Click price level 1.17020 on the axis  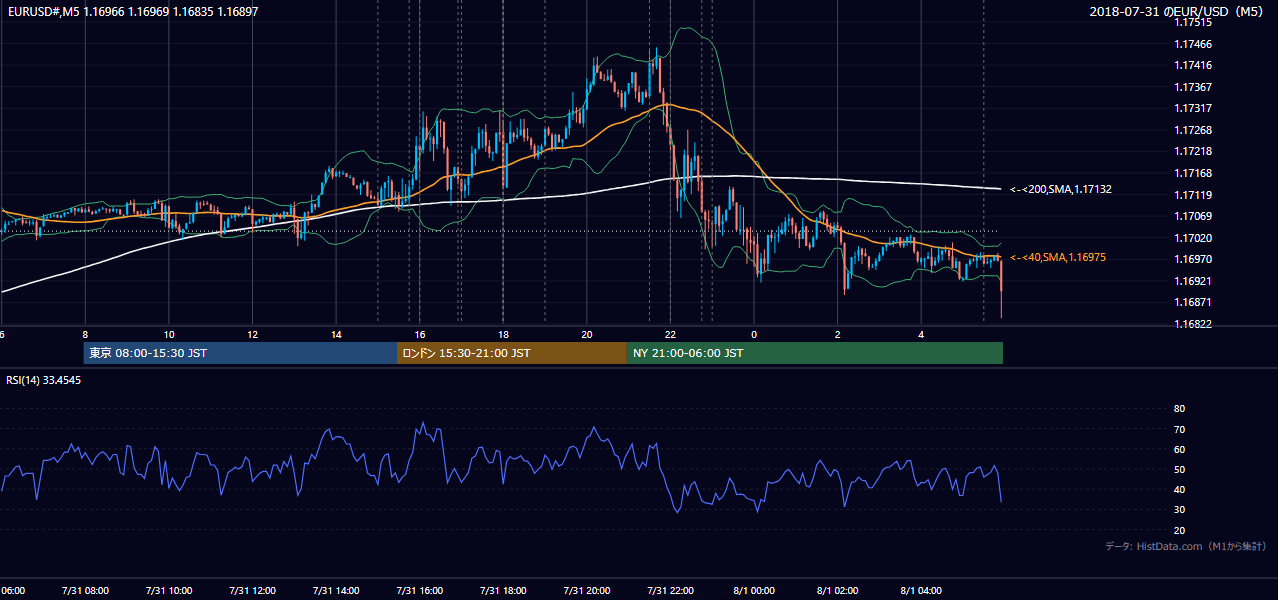pos(1193,238)
